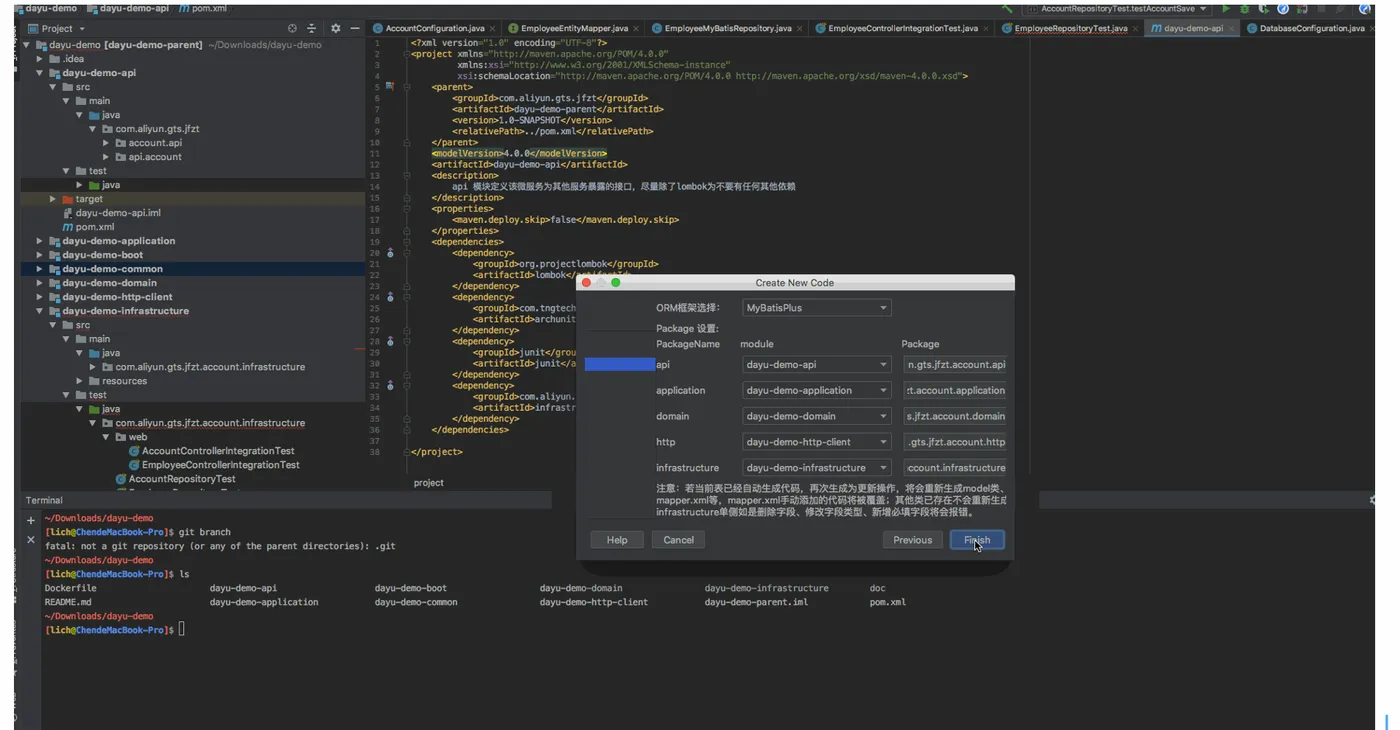1400x730 pixels.
Task: Click the Help button in the dialog
Action: tap(617, 540)
